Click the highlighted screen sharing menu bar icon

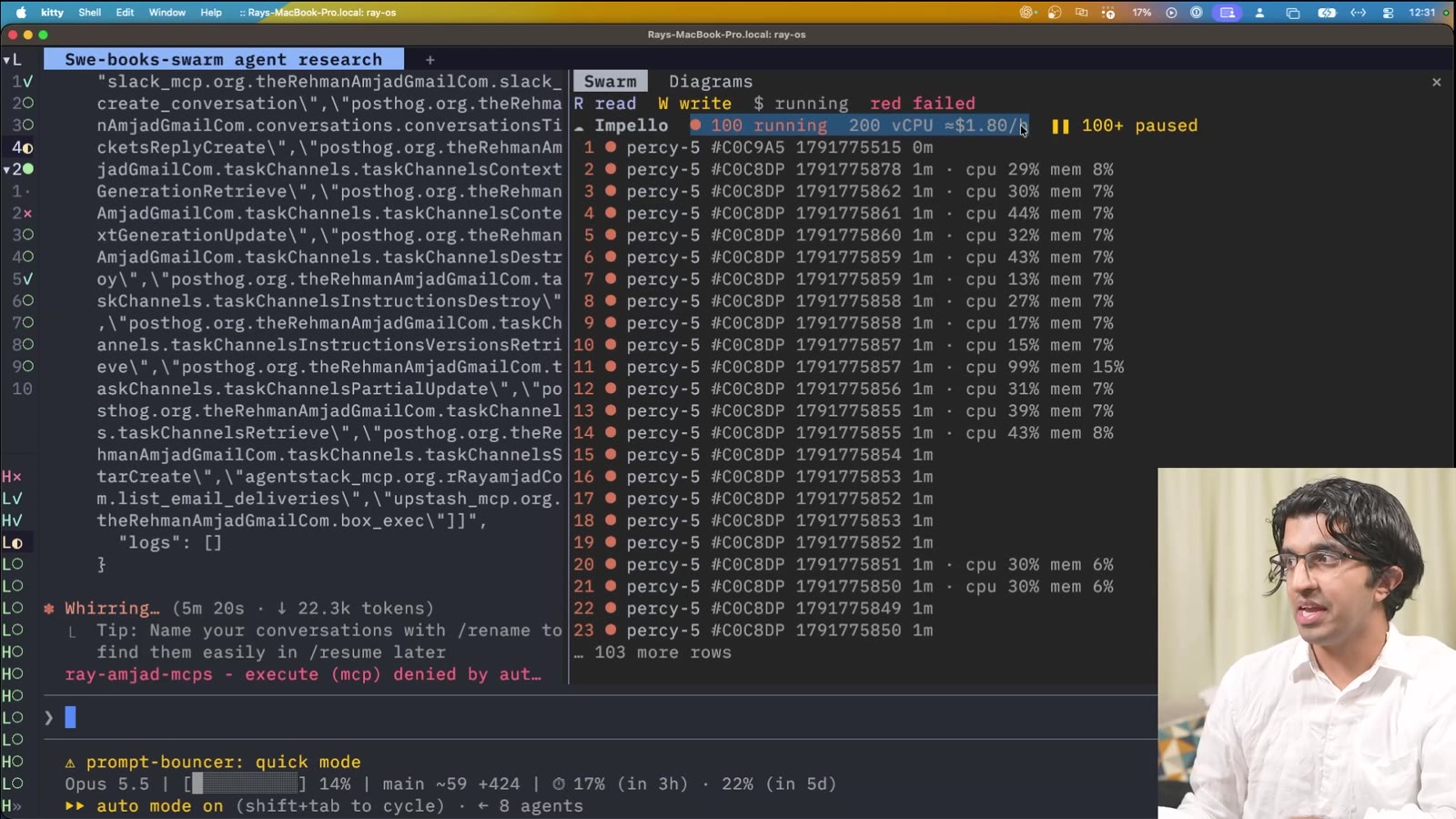click(1228, 12)
